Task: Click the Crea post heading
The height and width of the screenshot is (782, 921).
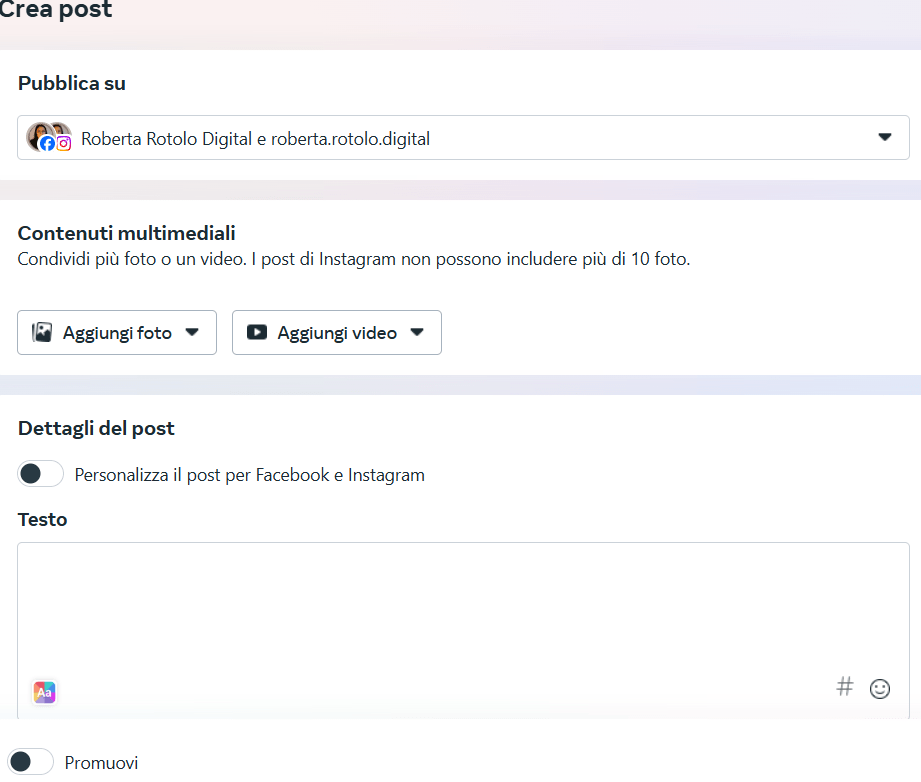Action: (55, 11)
